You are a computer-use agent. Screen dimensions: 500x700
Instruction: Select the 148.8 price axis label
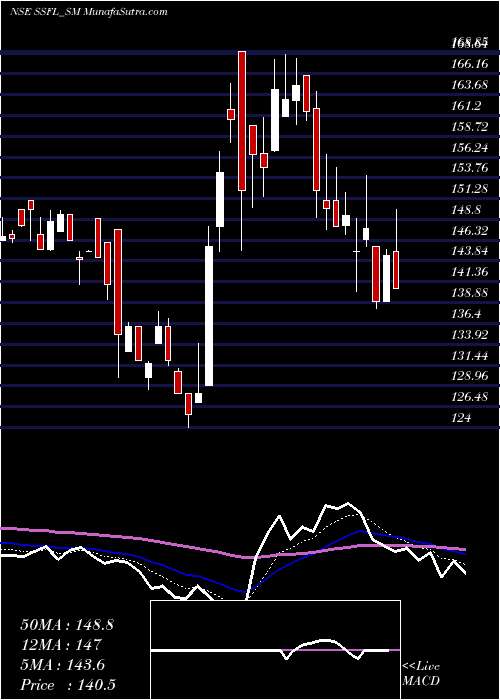466,209
